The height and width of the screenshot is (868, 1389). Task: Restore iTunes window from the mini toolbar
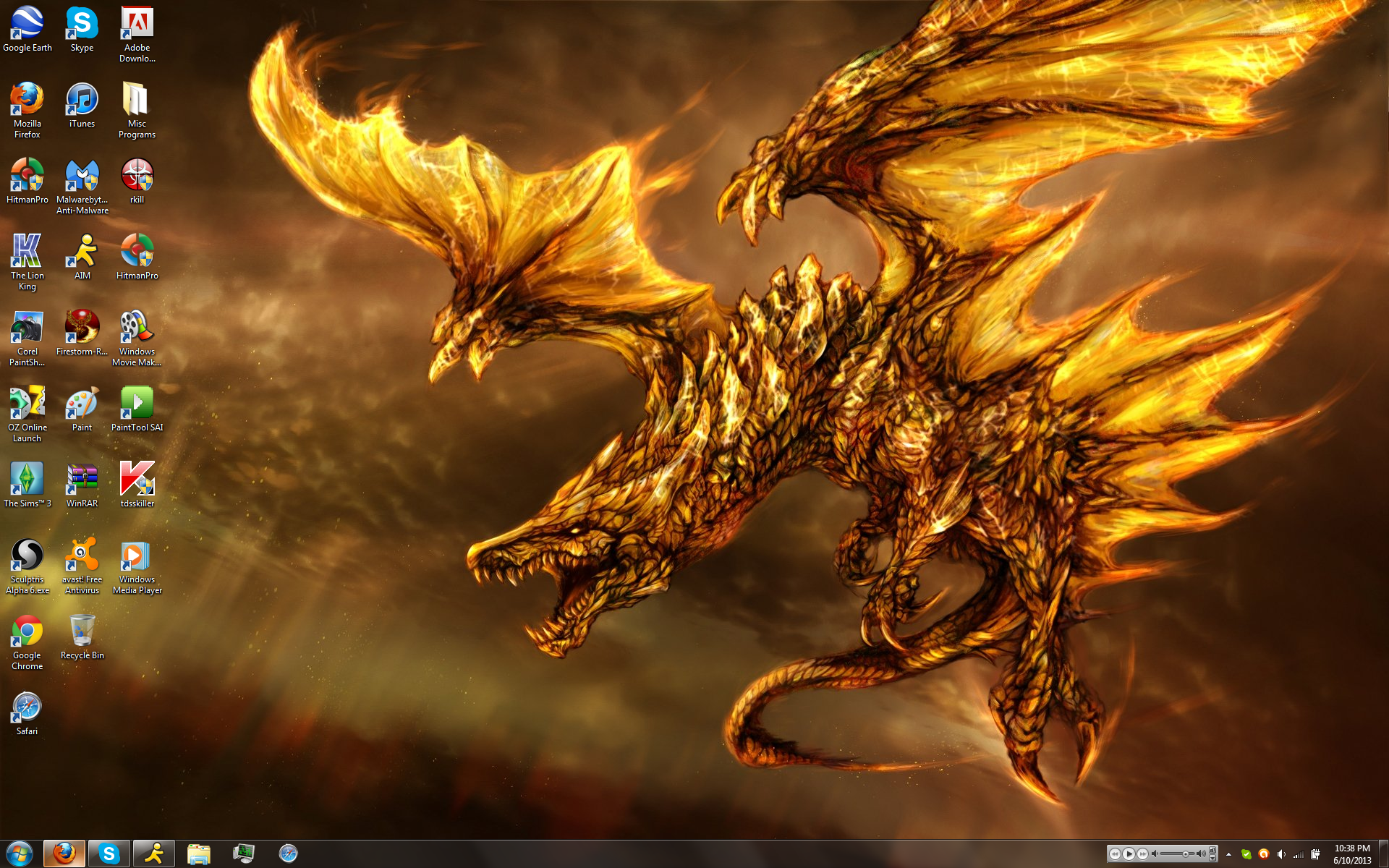pyautogui.click(x=1212, y=850)
